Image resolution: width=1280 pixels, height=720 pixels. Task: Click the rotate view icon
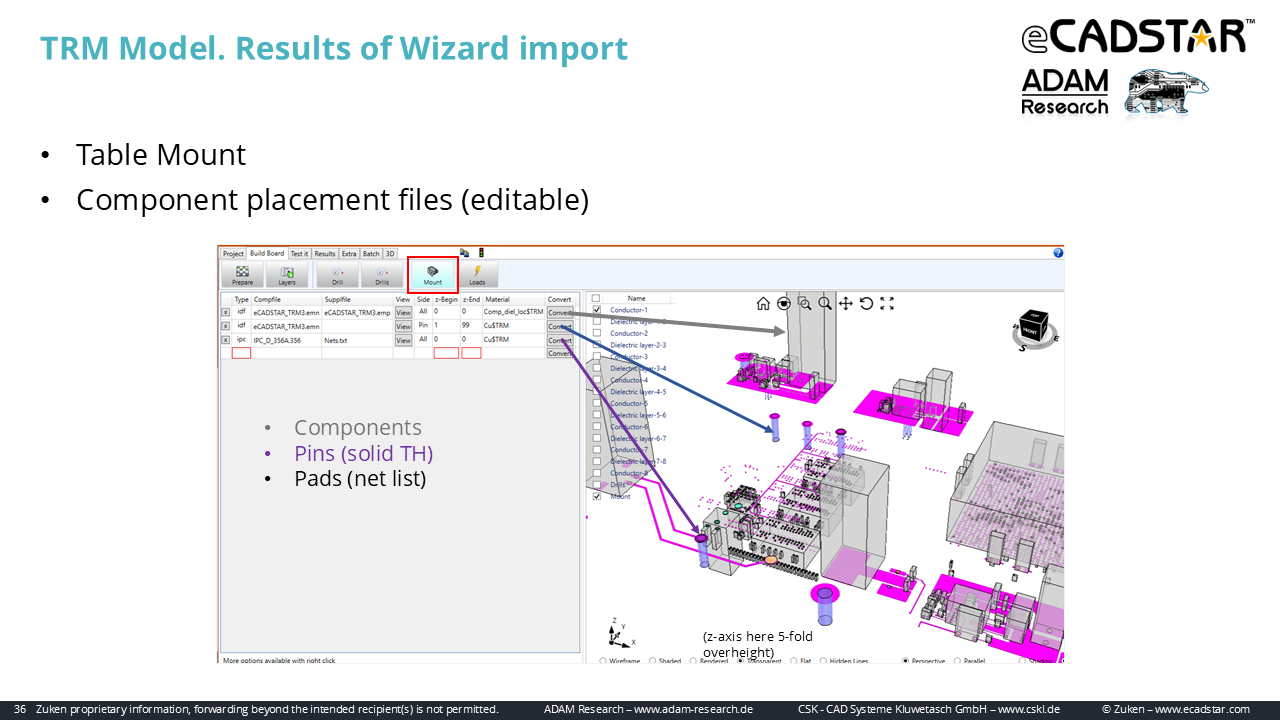point(866,303)
